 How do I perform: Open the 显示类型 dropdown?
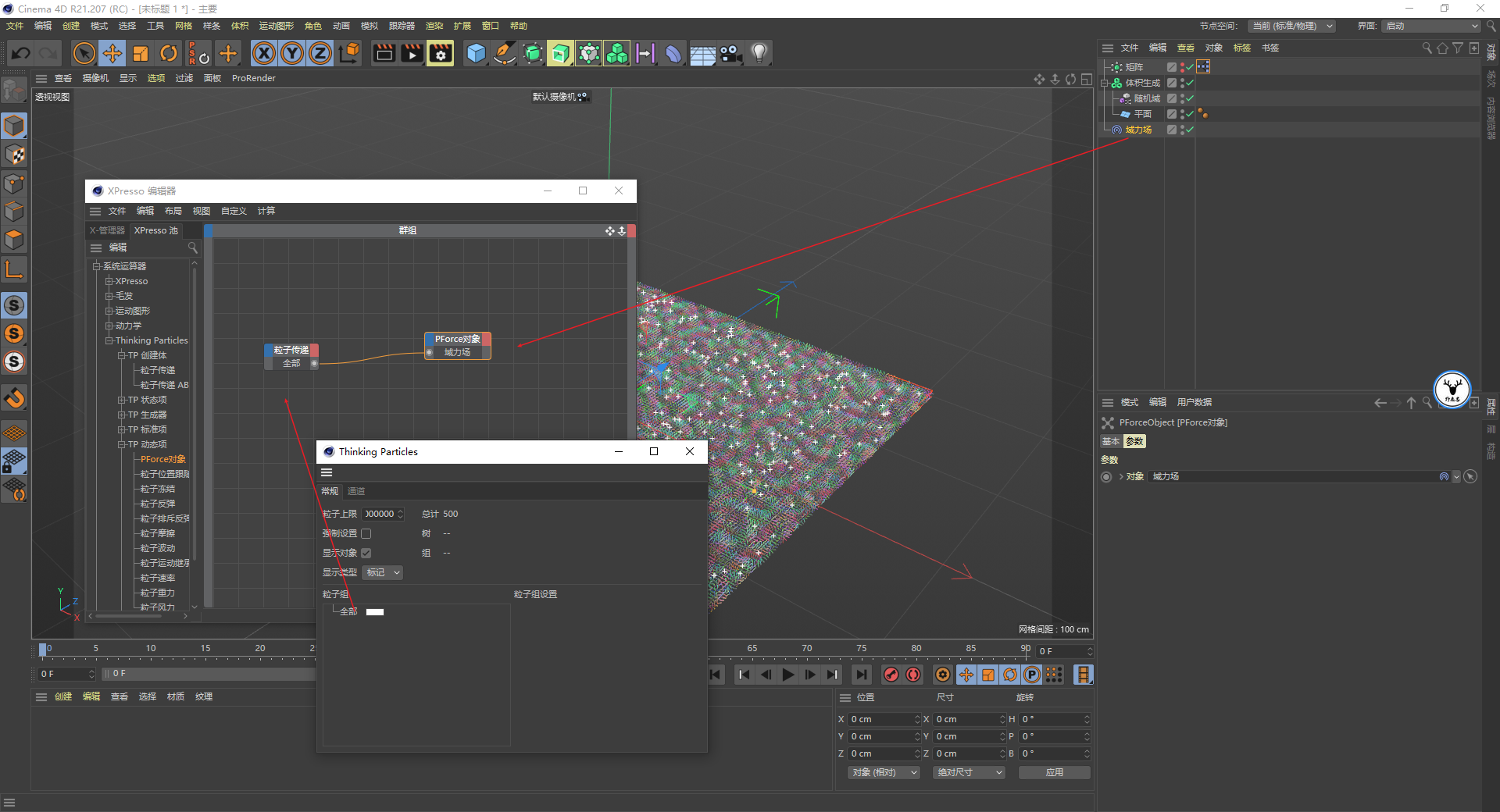point(382,572)
